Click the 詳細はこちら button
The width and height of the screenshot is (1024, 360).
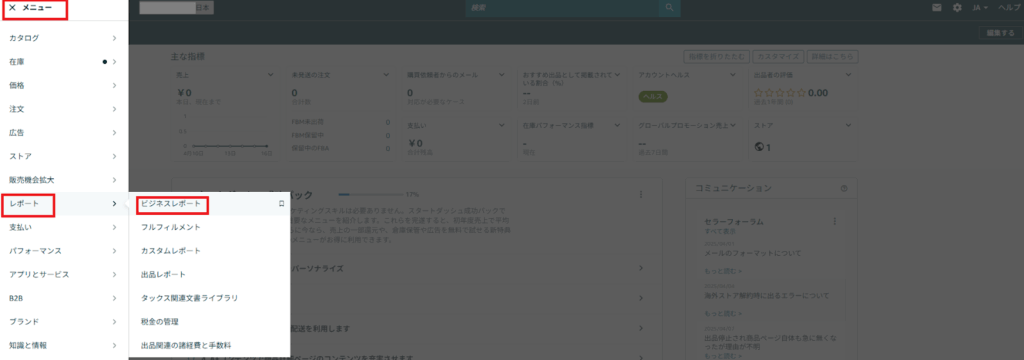(x=833, y=57)
